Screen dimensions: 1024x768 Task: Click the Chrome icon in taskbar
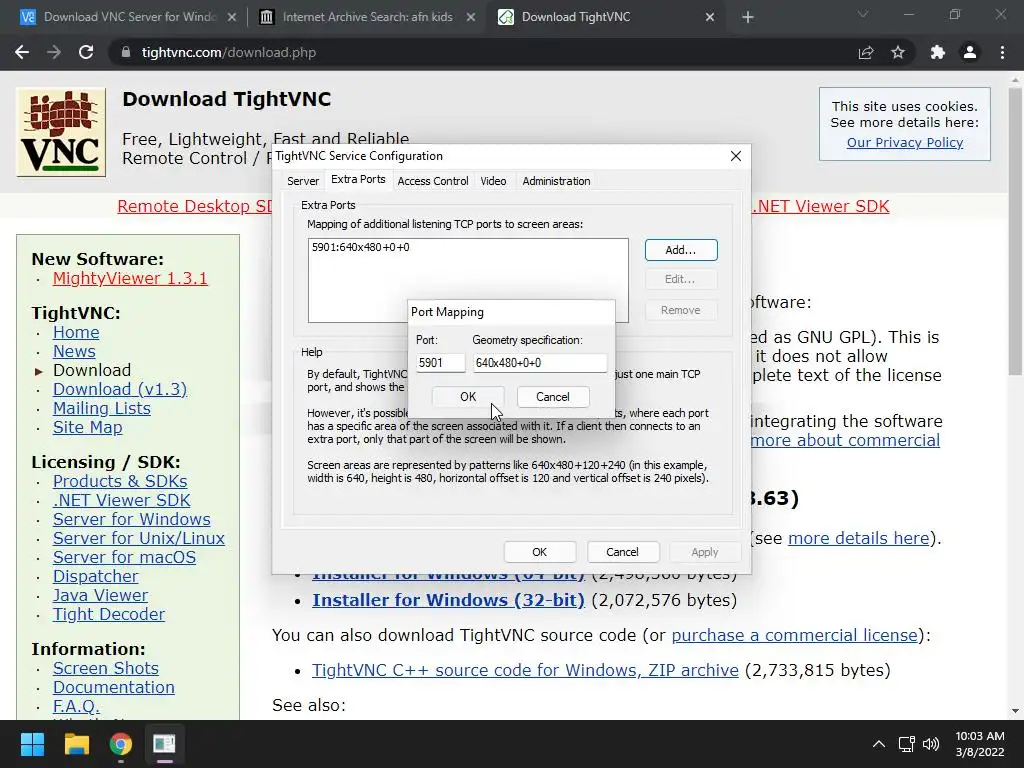point(121,744)
